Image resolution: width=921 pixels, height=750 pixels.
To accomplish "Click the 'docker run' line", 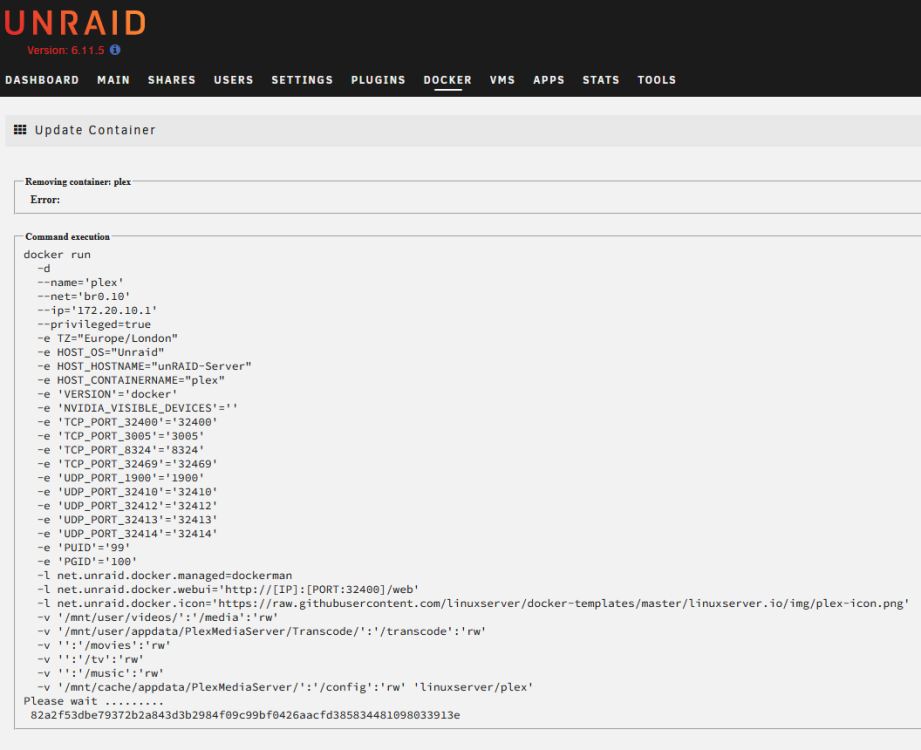I will pos(57,254).
